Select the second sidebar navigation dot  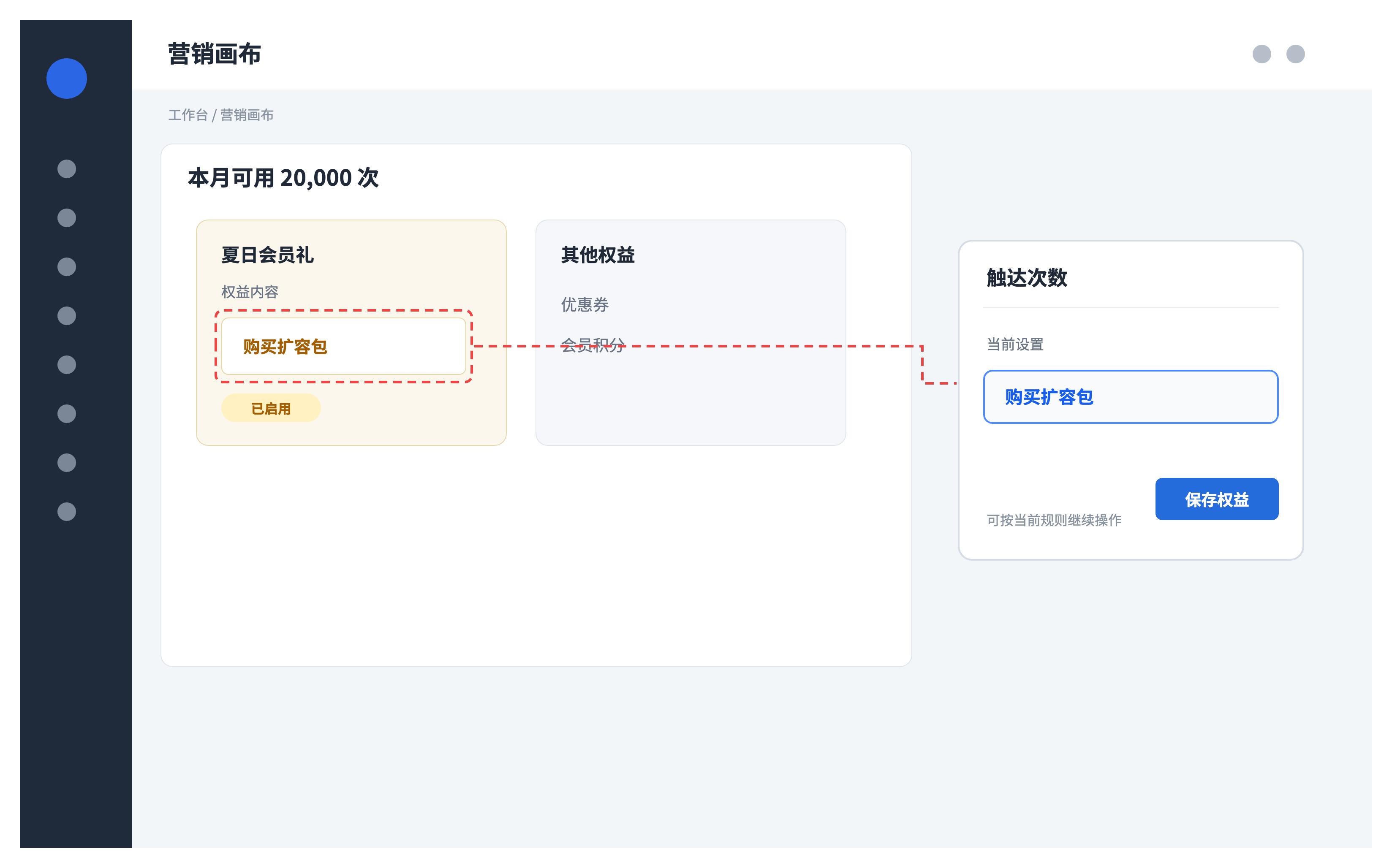(67, 217)
